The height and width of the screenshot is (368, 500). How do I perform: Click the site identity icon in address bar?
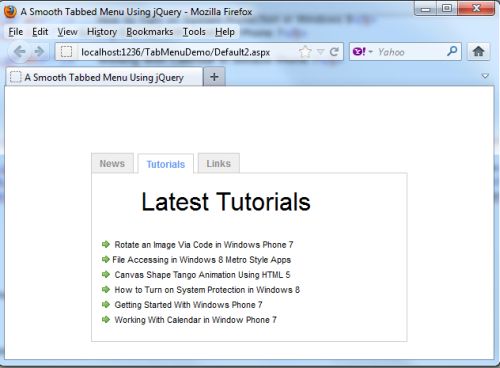click(x=66, y=52)
